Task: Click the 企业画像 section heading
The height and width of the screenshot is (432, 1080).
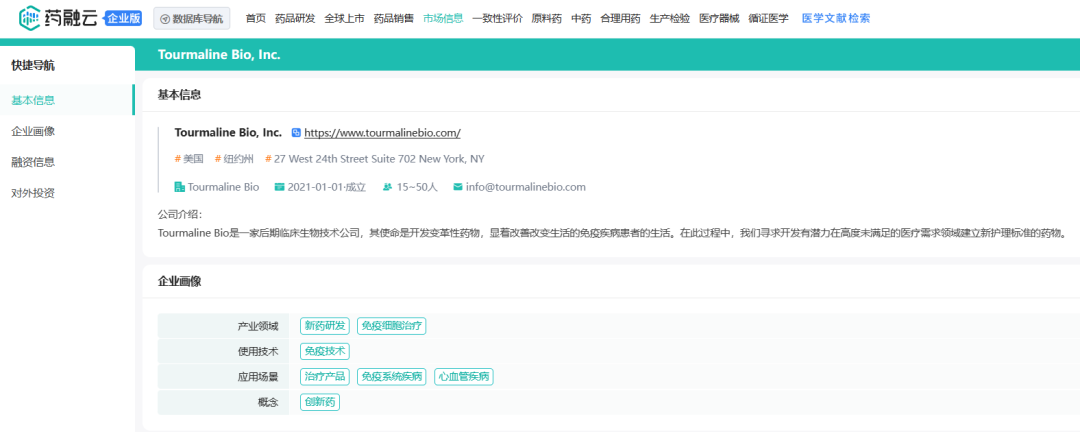Action: (x=180, y=281)
